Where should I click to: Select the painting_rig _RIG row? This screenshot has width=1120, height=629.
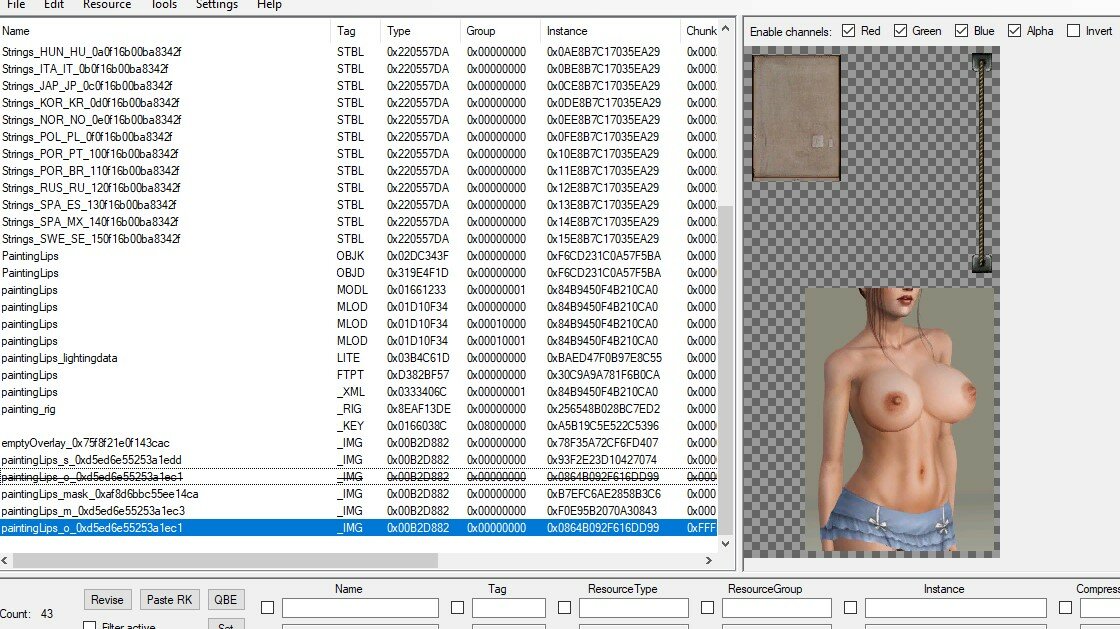pos(359,409)
